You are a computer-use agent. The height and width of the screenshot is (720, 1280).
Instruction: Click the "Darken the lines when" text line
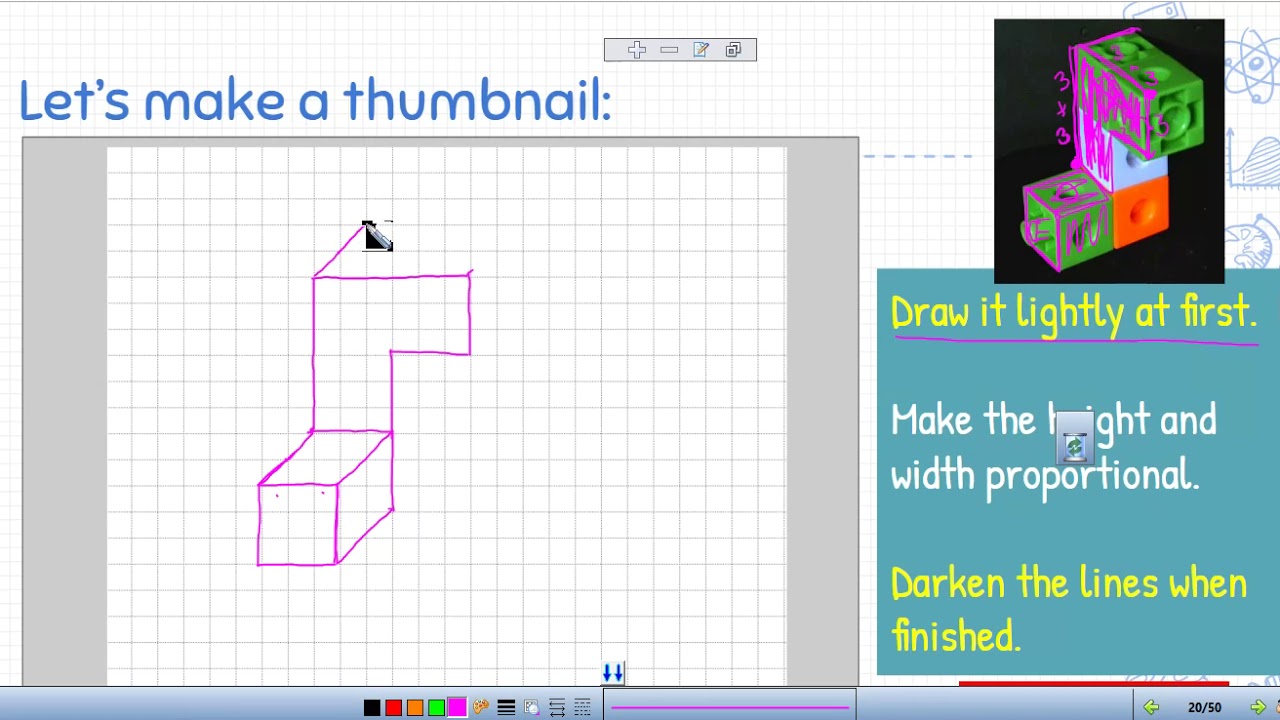click(x=1068, y=583)
